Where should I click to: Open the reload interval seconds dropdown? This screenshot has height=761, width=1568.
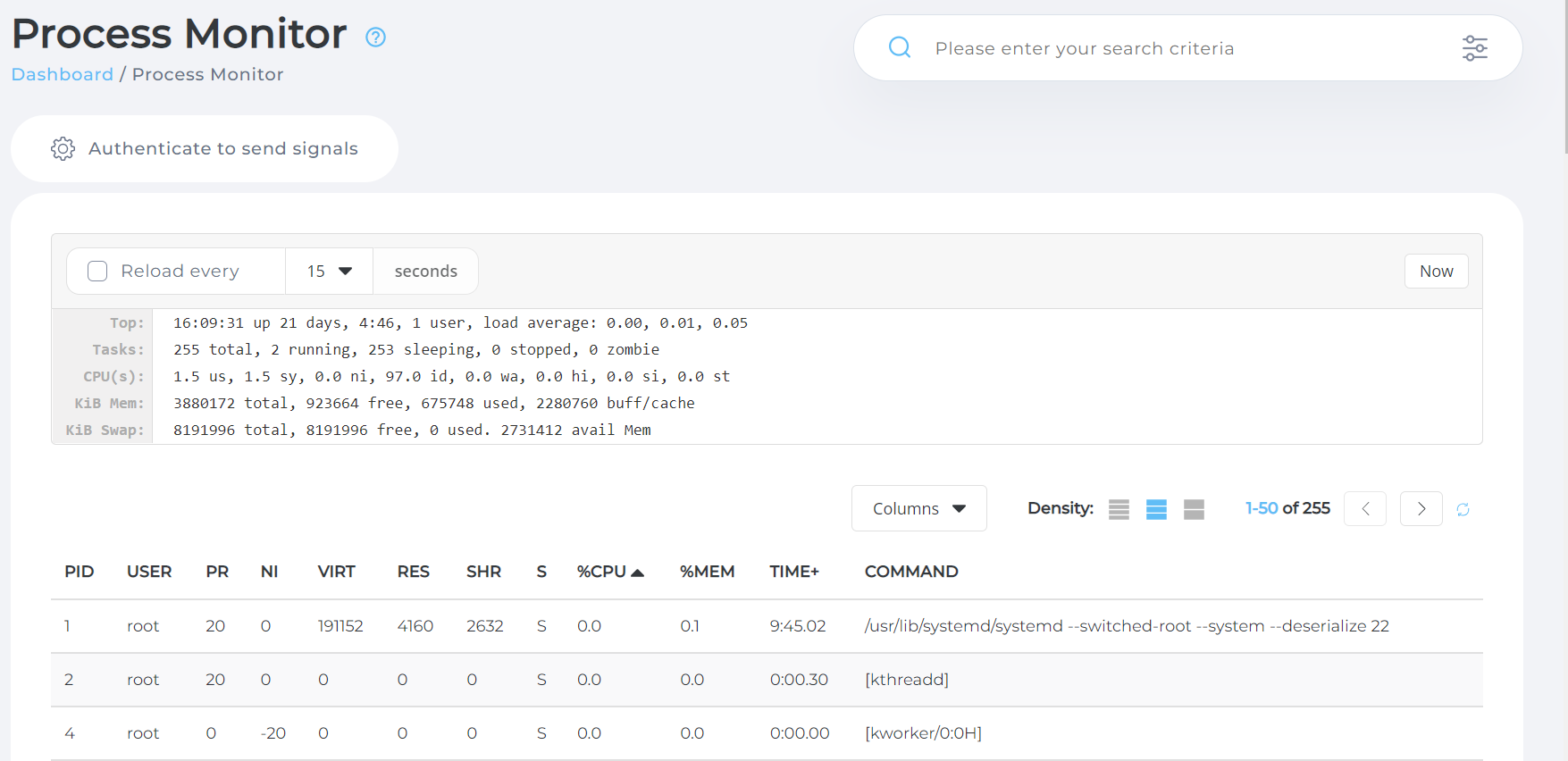(x=329, y=271)
